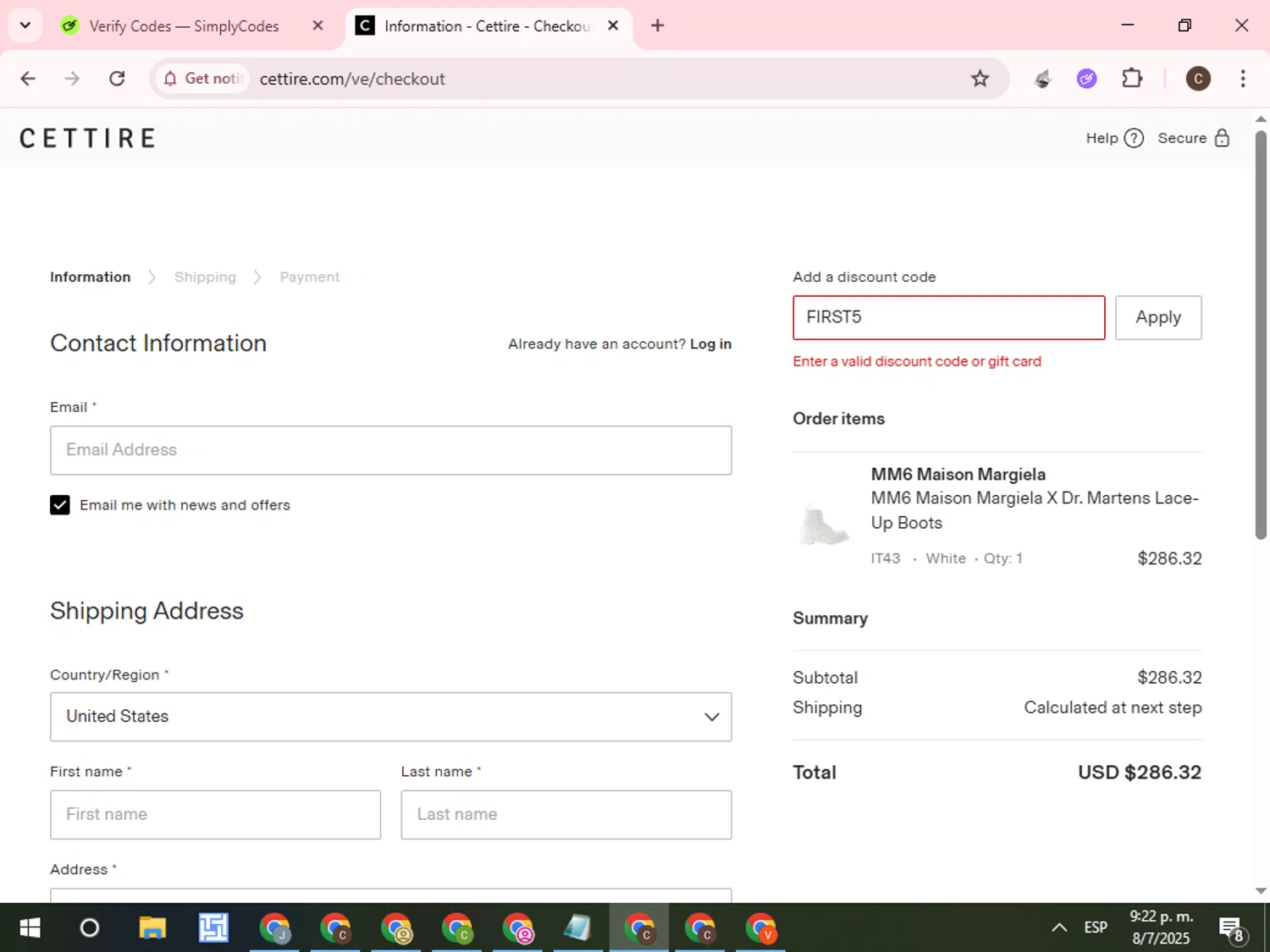1270x952 pixels.
Task: Go to the Payment breadcrumb step
Action: pyautogui.click(x=309, y=278)
